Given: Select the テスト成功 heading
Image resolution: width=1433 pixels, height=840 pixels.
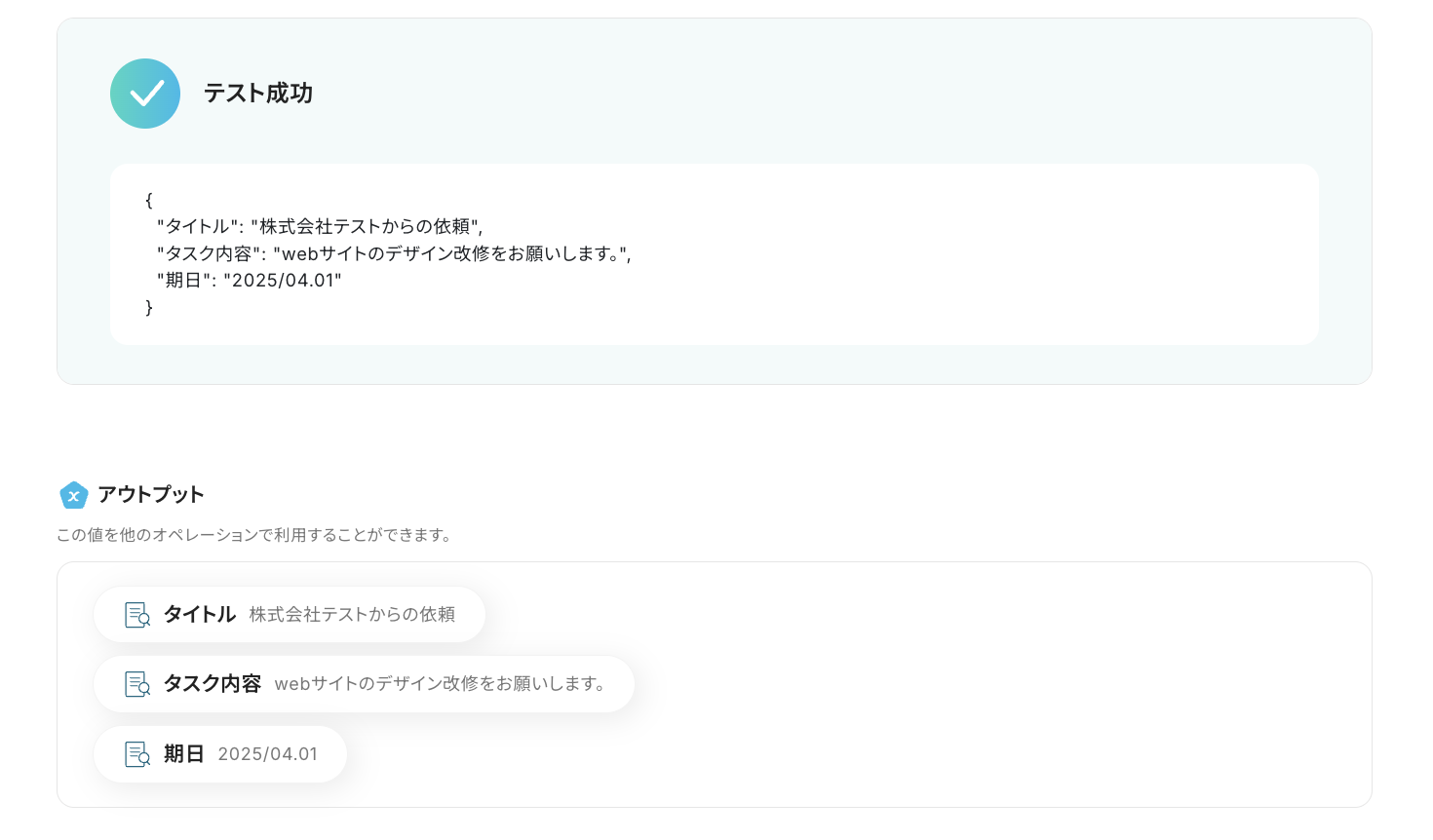Looking at the screenshot, I should click(258, 94).
